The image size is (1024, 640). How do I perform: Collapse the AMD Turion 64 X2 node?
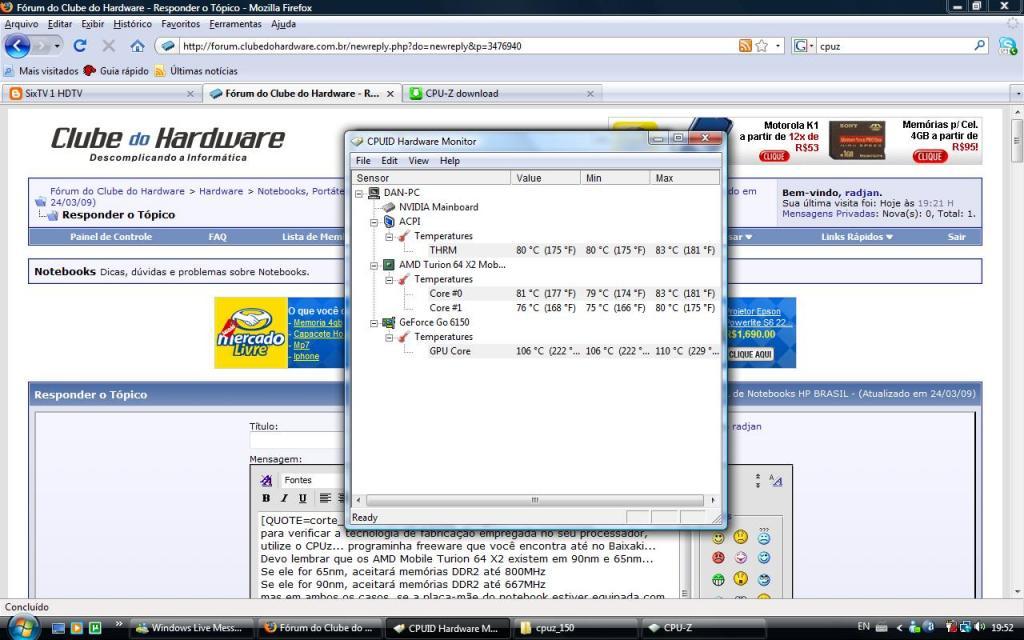coord(374,265)
